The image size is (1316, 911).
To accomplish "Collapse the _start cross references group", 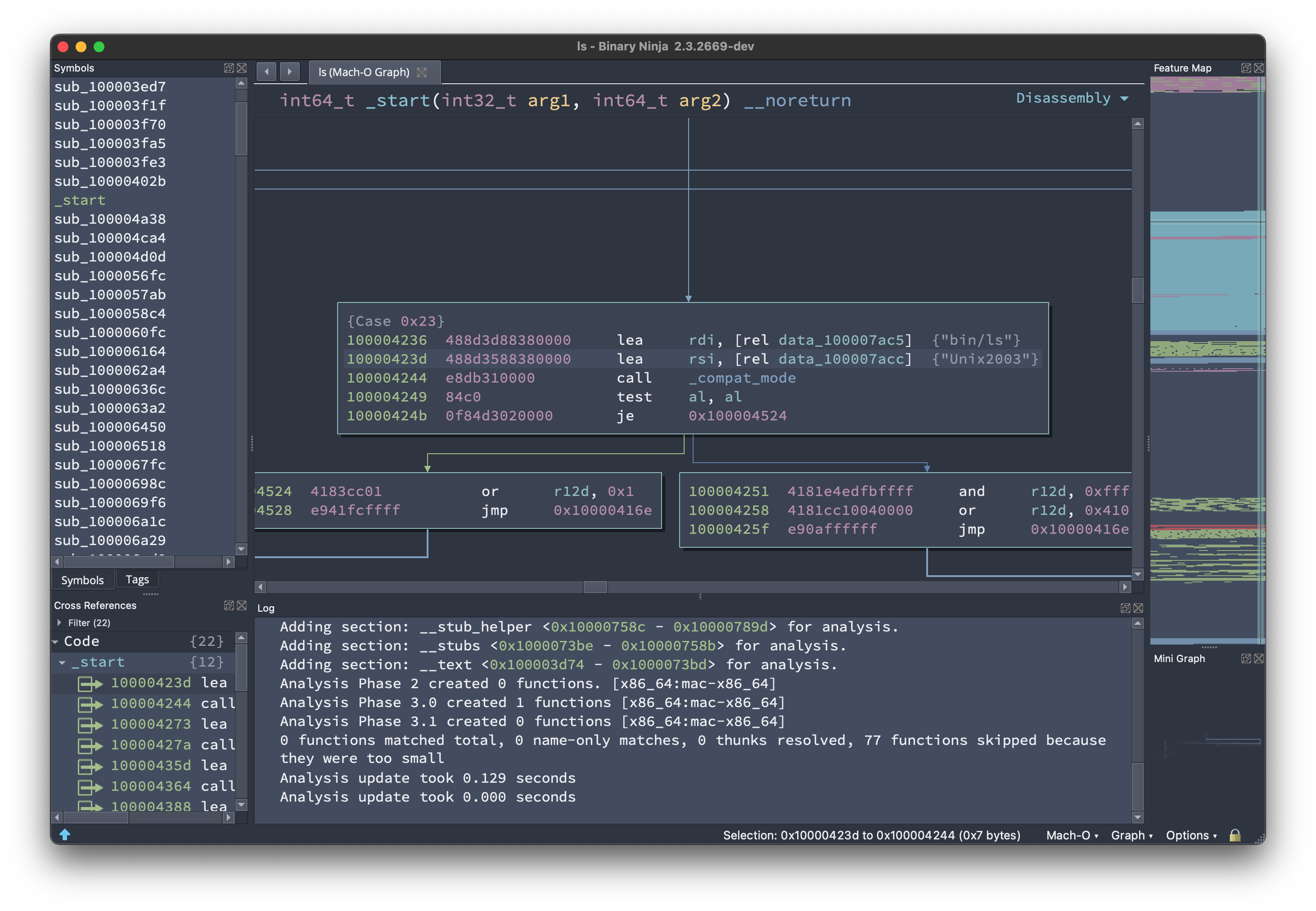I will [x=62, y=663].
